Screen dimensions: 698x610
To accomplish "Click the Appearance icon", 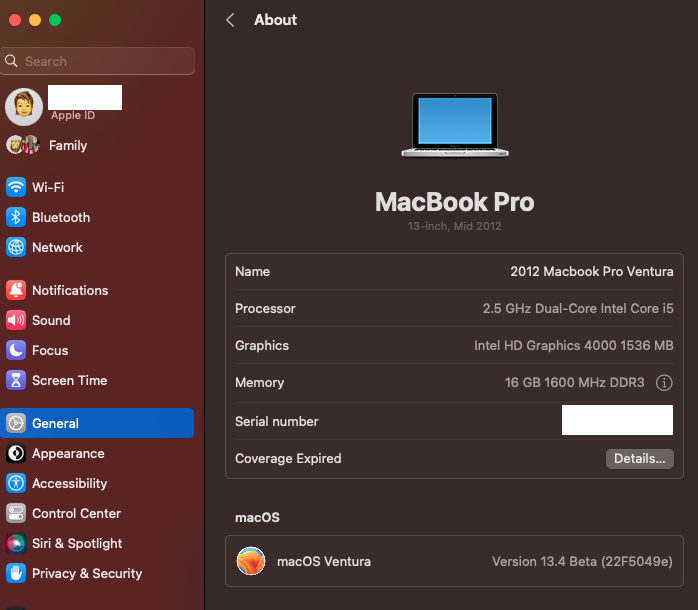I will [x=16, y=453].
